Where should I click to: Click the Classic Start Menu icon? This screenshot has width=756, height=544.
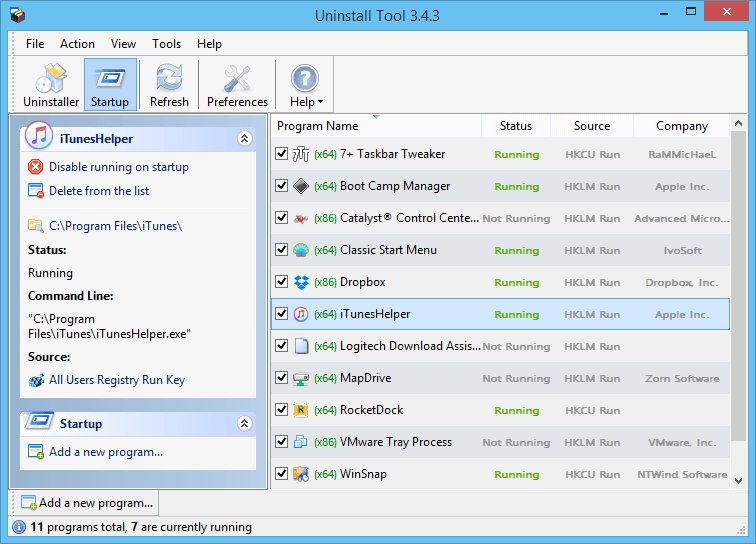(301, 250)
